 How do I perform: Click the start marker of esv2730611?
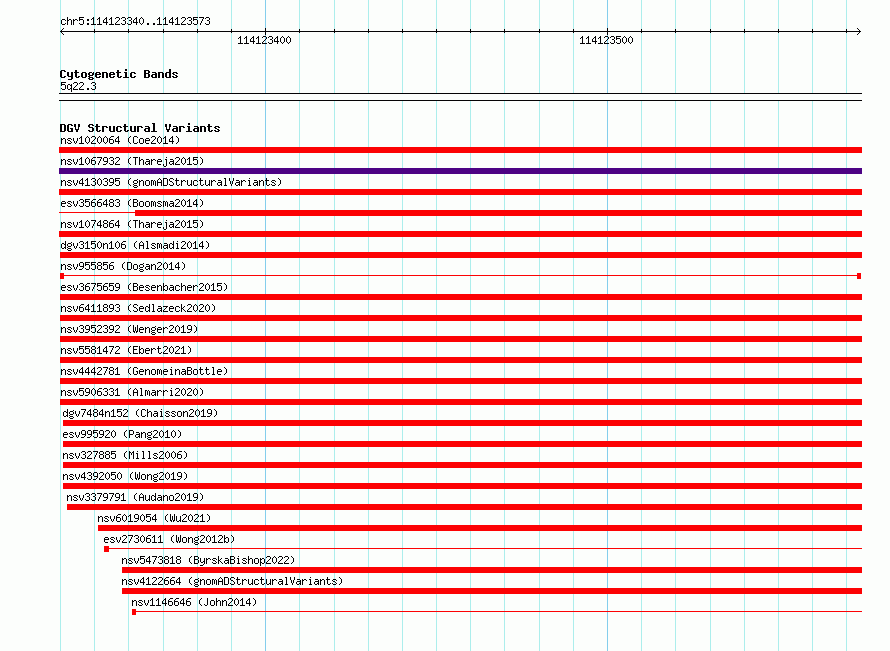(106, 549)
